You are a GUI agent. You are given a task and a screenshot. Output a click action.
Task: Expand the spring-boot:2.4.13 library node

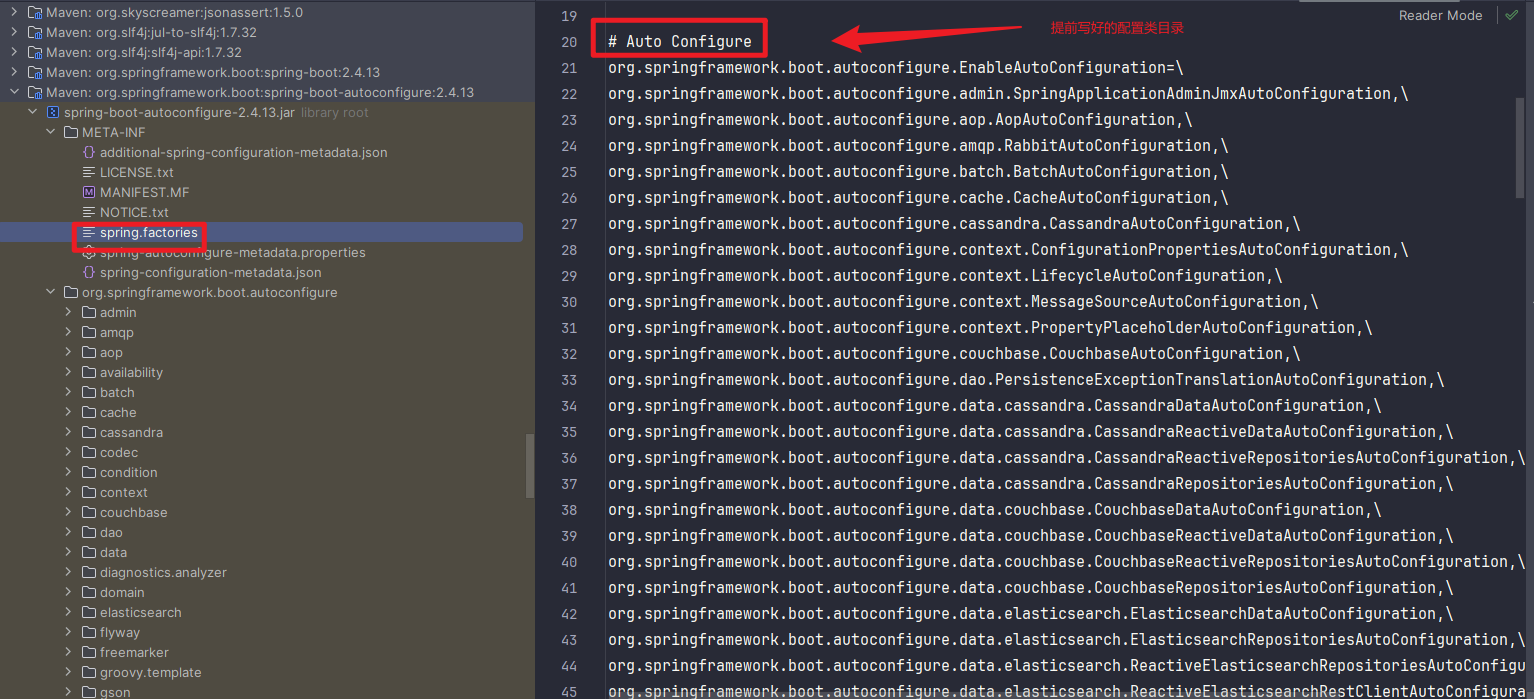pyautogui.click(x=14, y=73)
